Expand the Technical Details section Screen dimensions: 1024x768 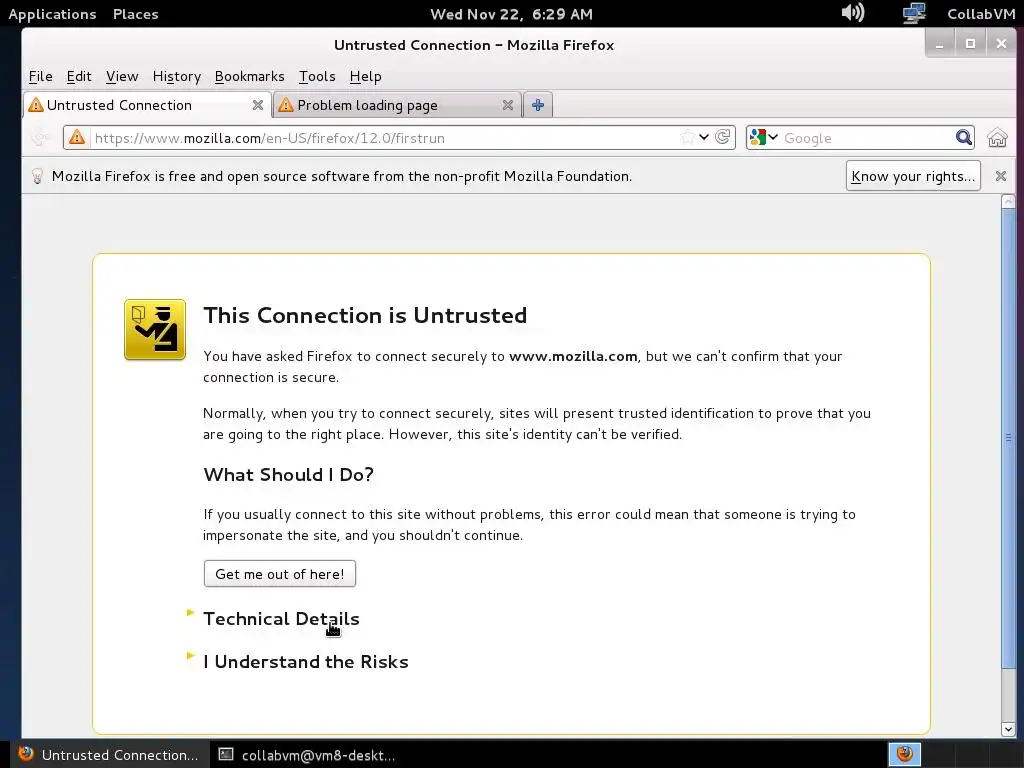pyautogui.click(x=281, y=618)
